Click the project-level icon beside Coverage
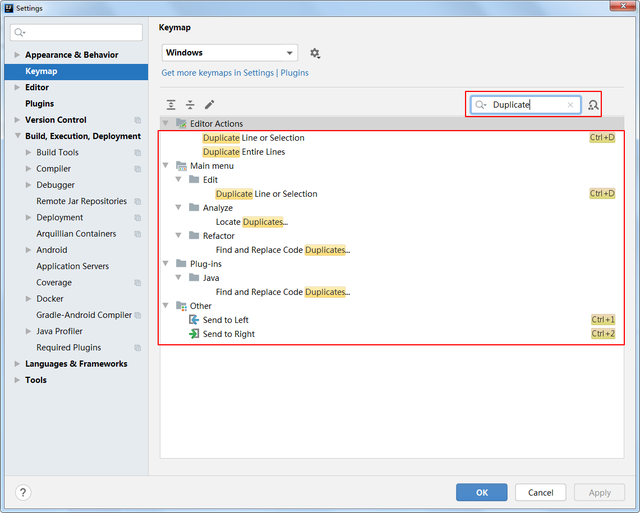 138,282
